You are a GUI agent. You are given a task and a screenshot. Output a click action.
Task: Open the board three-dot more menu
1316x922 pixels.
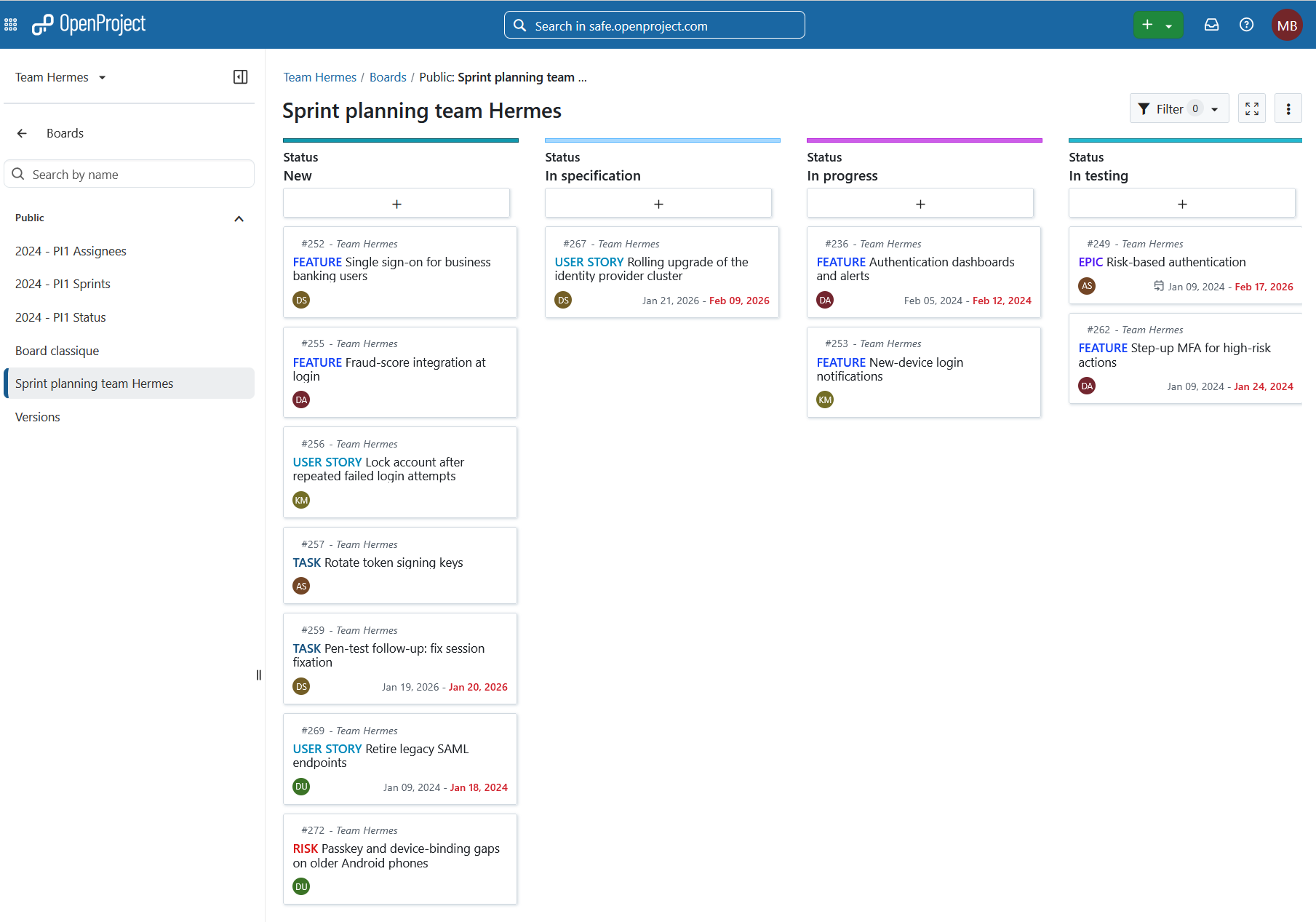click(x=1288, y=108)
